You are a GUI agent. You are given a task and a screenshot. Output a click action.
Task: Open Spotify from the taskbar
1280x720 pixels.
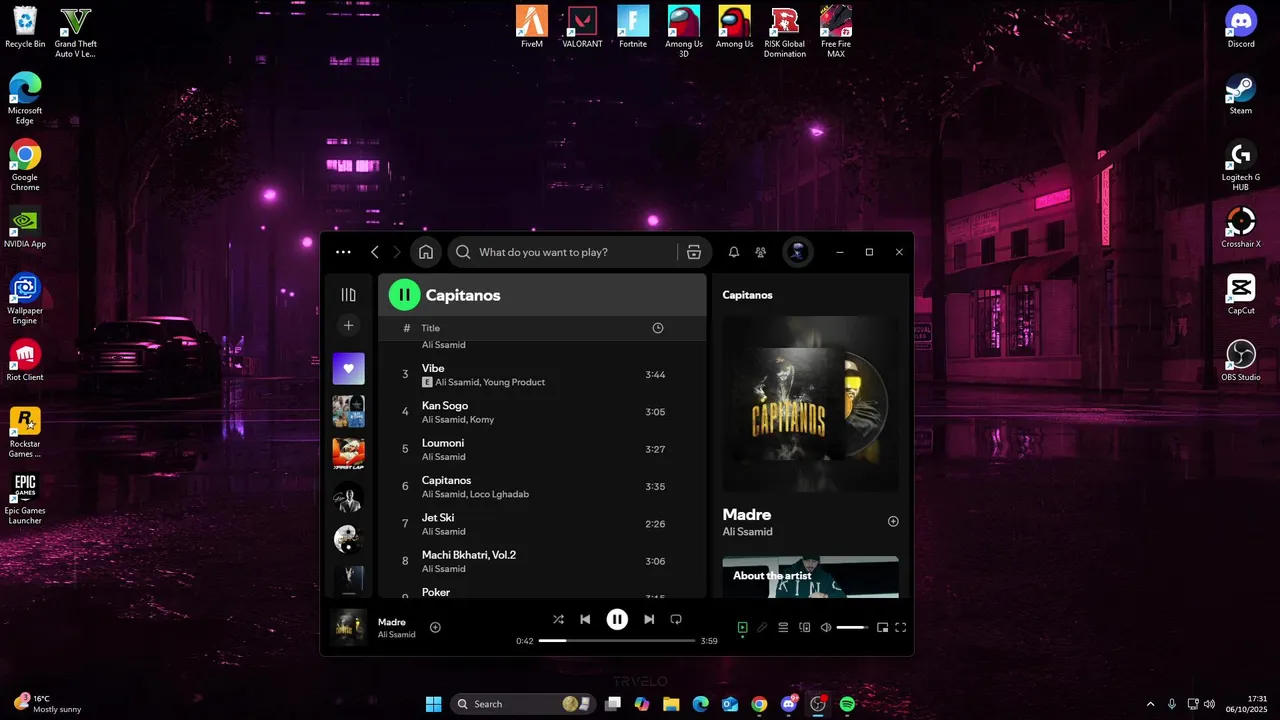pos(847,704)
